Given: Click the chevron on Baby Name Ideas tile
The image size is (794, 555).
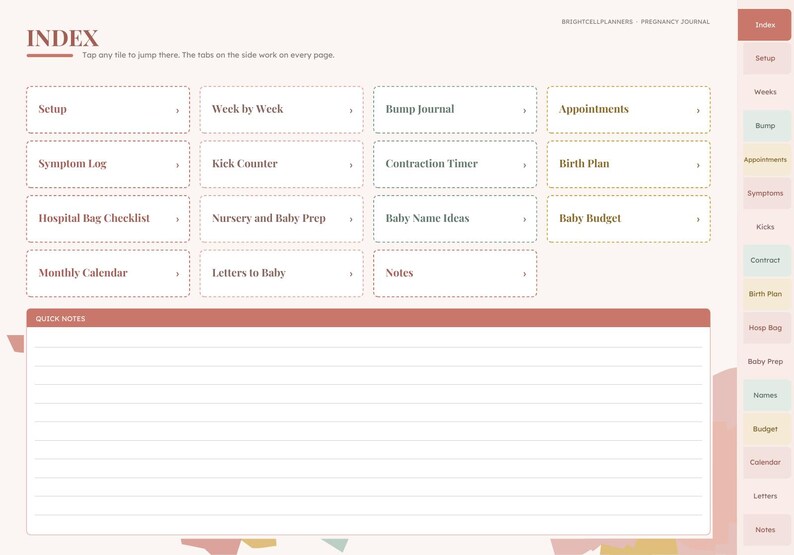Looking at the screenshot, I should pyautogui.click(x=525, y=219).
